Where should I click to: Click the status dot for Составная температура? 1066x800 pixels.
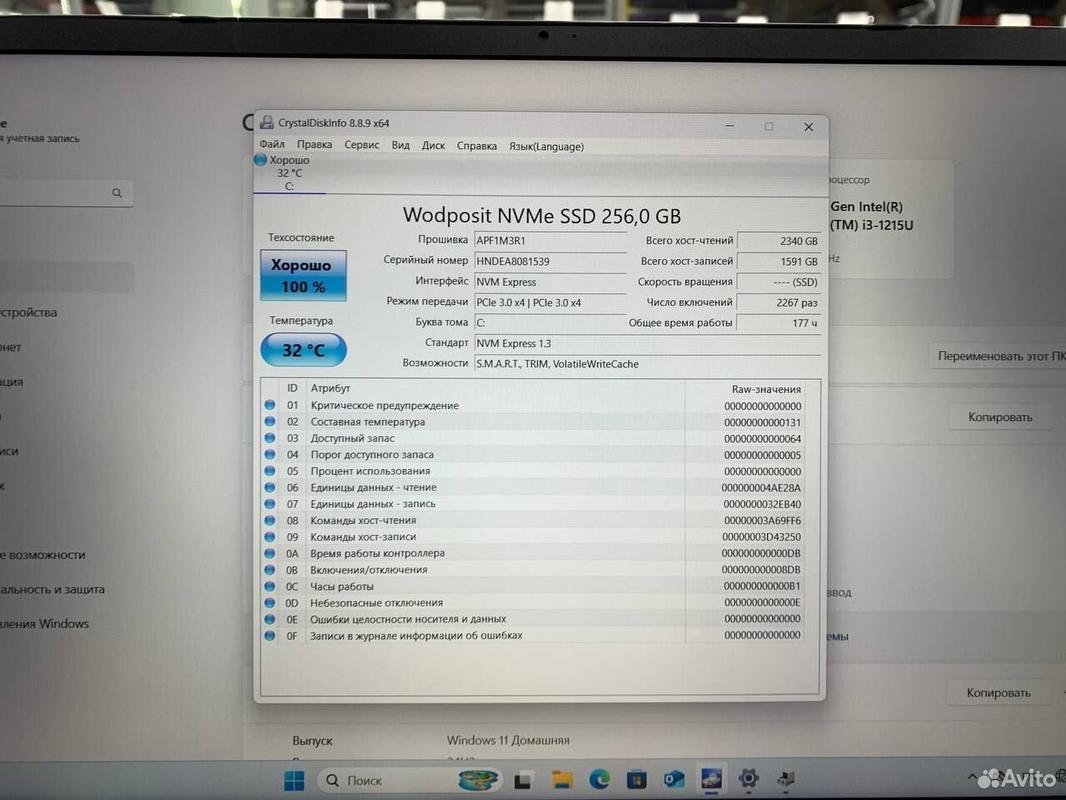click(x=270, y=421)
